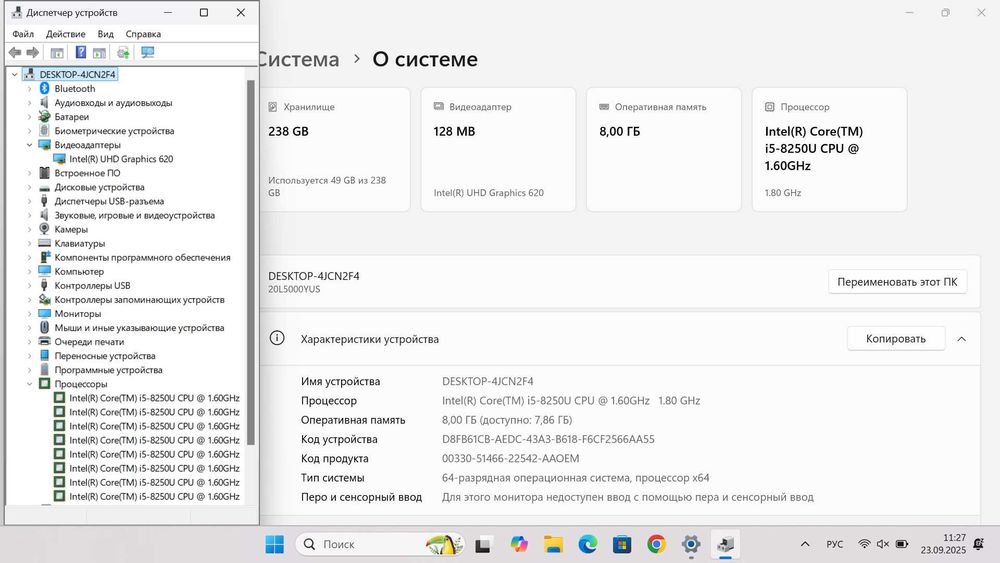The width and height of the screenshot is (1000, 563).
Task: Open the Windows Start menu
Action: click(275, 545)
